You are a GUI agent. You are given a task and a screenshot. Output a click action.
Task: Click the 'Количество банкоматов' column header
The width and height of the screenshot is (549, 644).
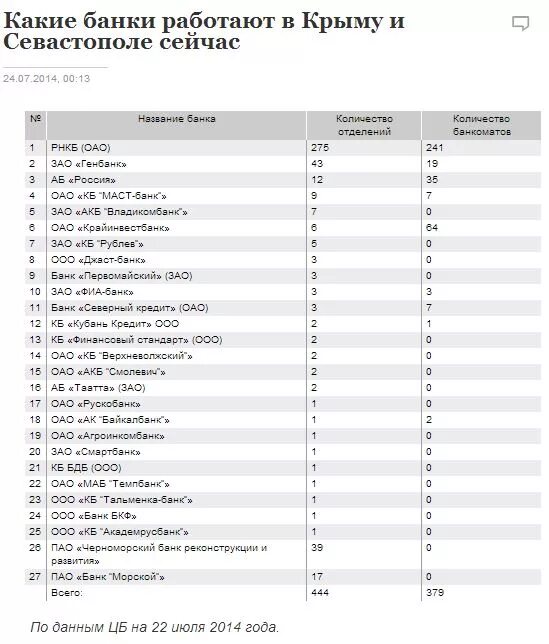pyautogui.click(x=481, y=125)
